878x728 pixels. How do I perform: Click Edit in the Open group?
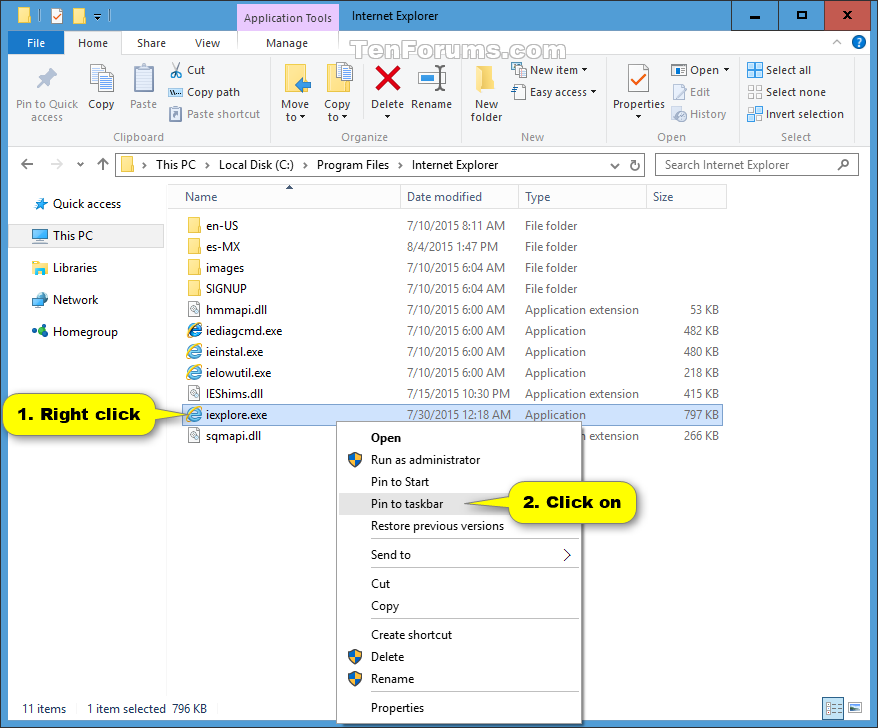coord(692,92)
